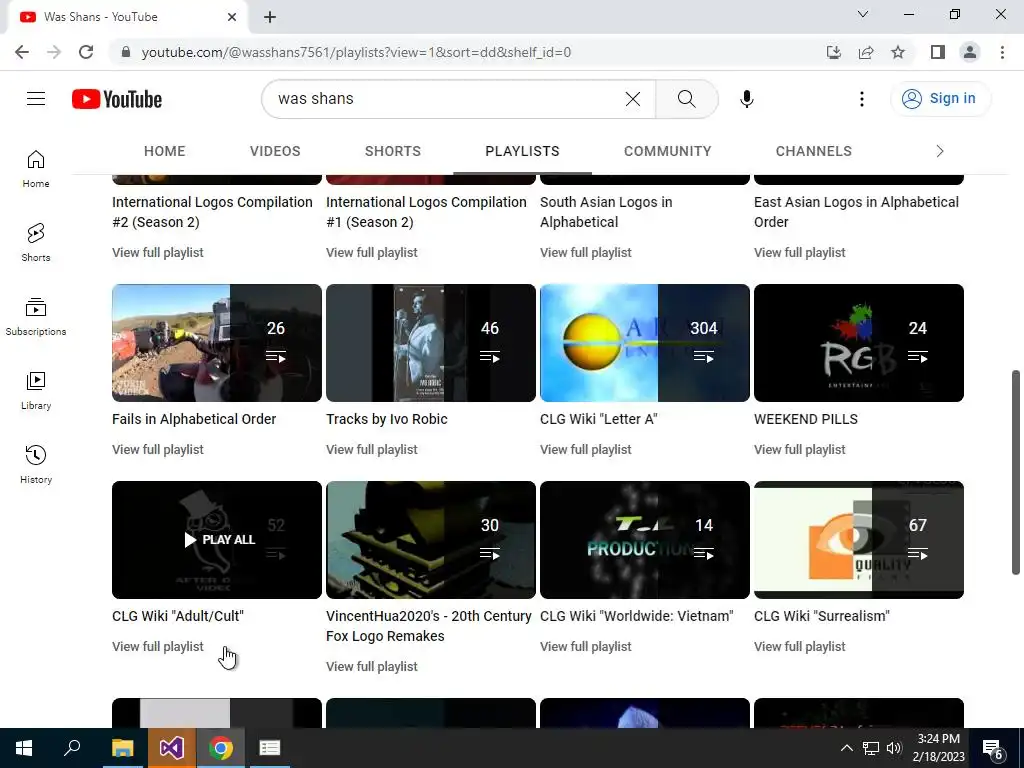Image resolution: width=1024 pixels, height=768 pixels.
Task: Open the Chrome profile icon
Action: pyautogui.click(x=970, y=52)
